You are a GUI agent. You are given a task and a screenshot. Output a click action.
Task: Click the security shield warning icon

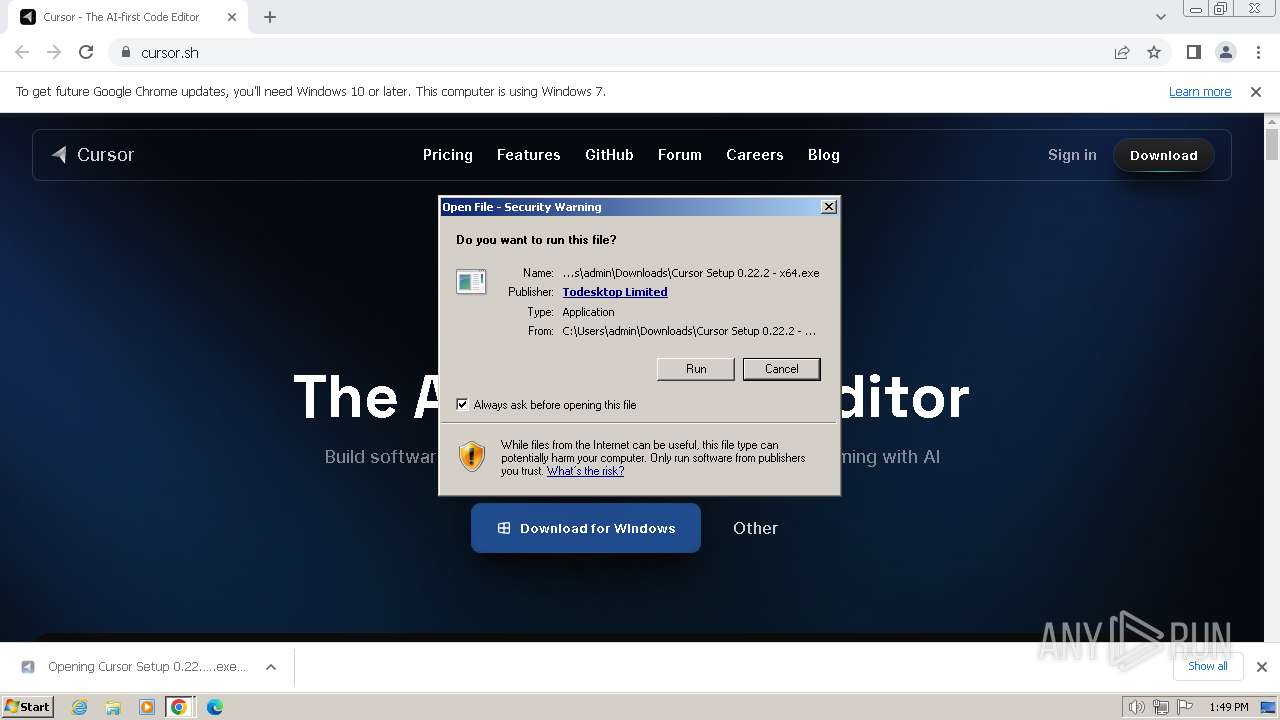[x=472, y=456]
